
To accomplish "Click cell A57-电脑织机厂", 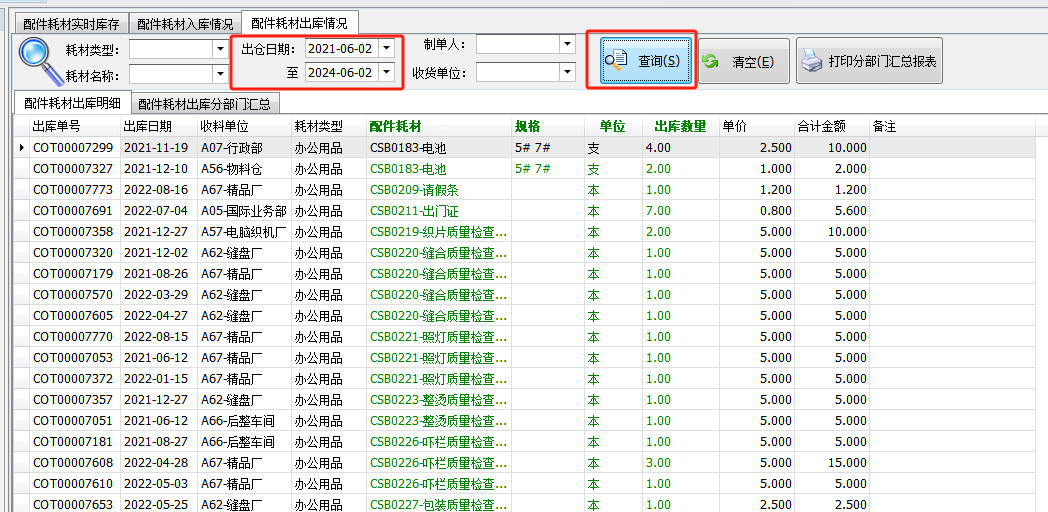I will point(244,232).
